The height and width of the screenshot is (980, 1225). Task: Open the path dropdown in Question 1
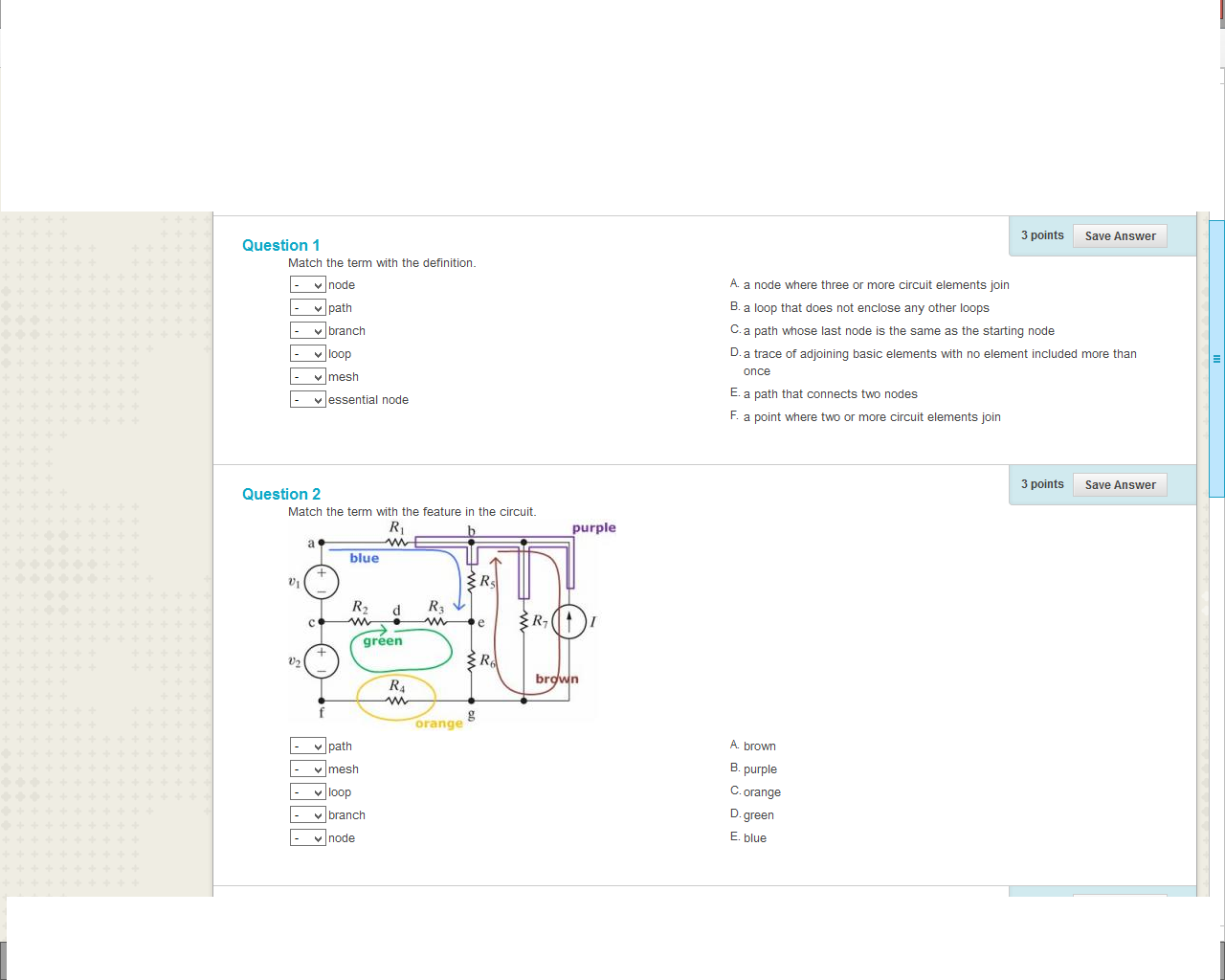coord(306,307)
